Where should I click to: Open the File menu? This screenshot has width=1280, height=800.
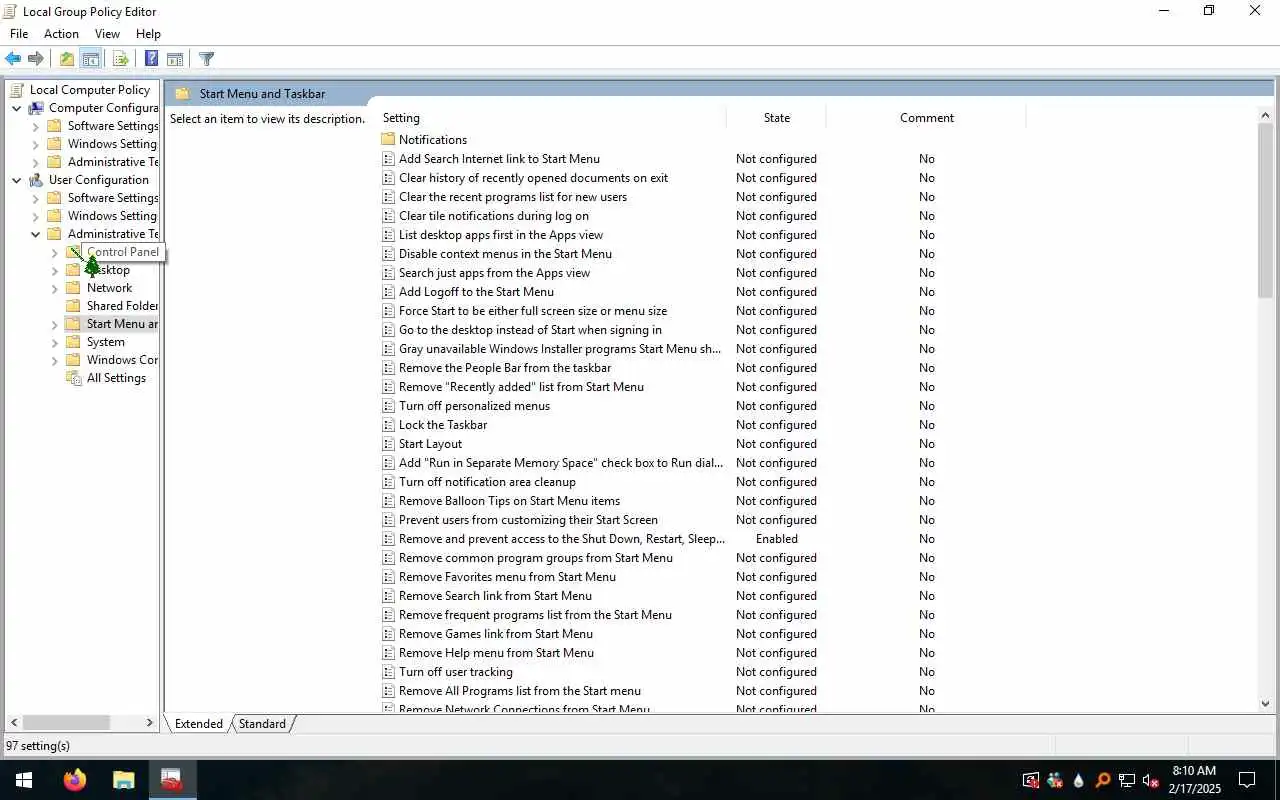pyautogui.click(x=19, y=34)
